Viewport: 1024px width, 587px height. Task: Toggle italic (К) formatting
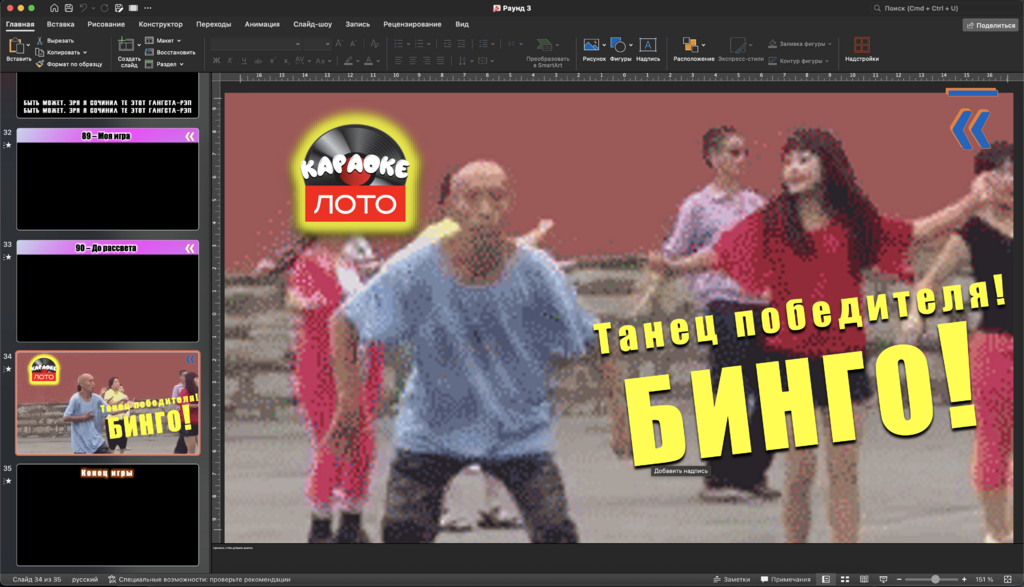point(230,61)
